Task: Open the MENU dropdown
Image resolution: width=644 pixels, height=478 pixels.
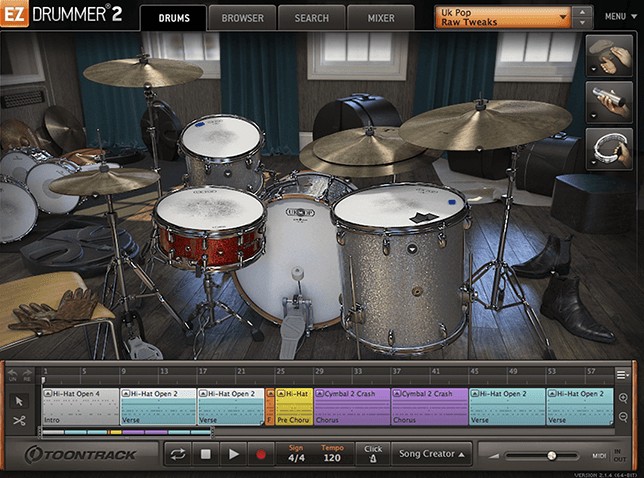Action: point(615,17)
